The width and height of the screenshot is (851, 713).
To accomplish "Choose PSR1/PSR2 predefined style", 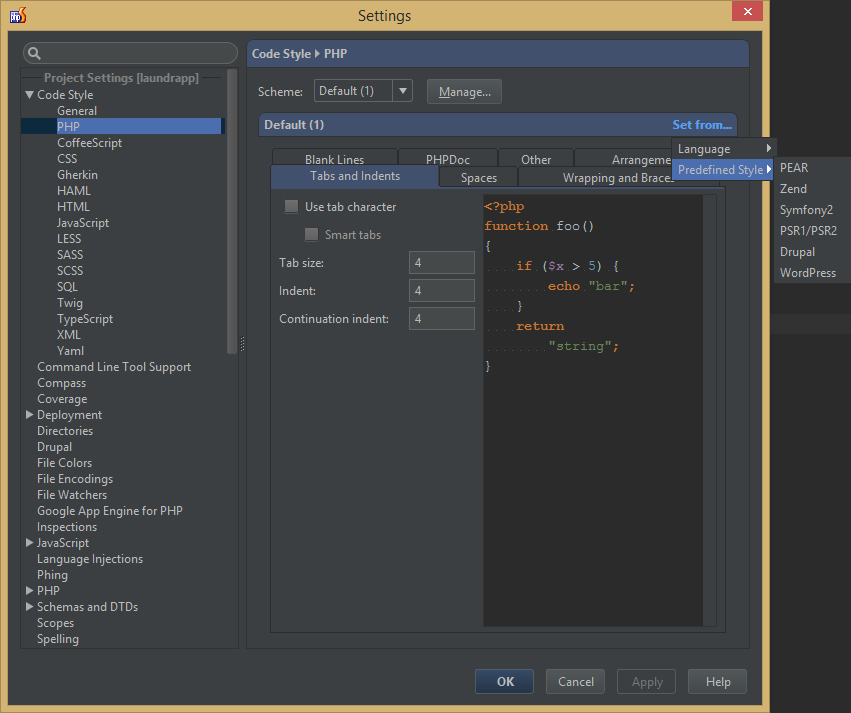I will [x=808, y=231].
